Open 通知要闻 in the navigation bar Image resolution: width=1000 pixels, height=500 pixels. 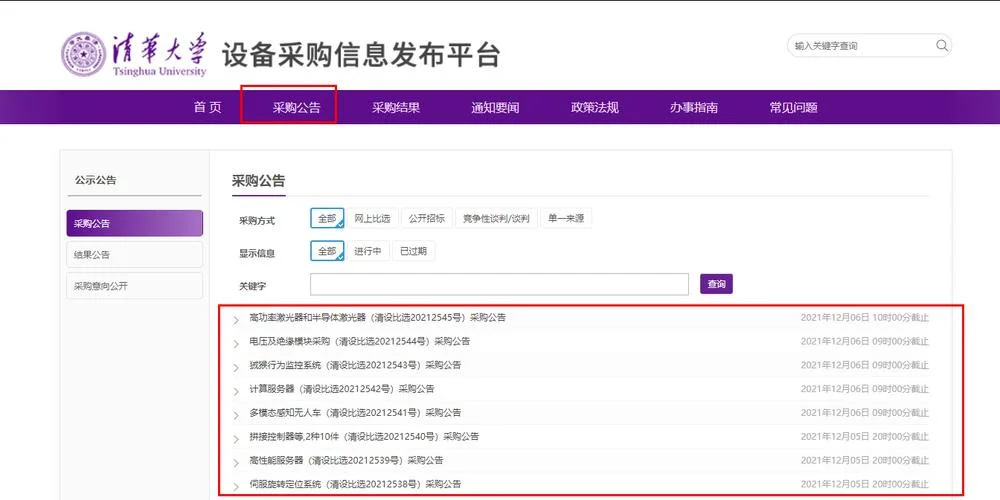495,107
